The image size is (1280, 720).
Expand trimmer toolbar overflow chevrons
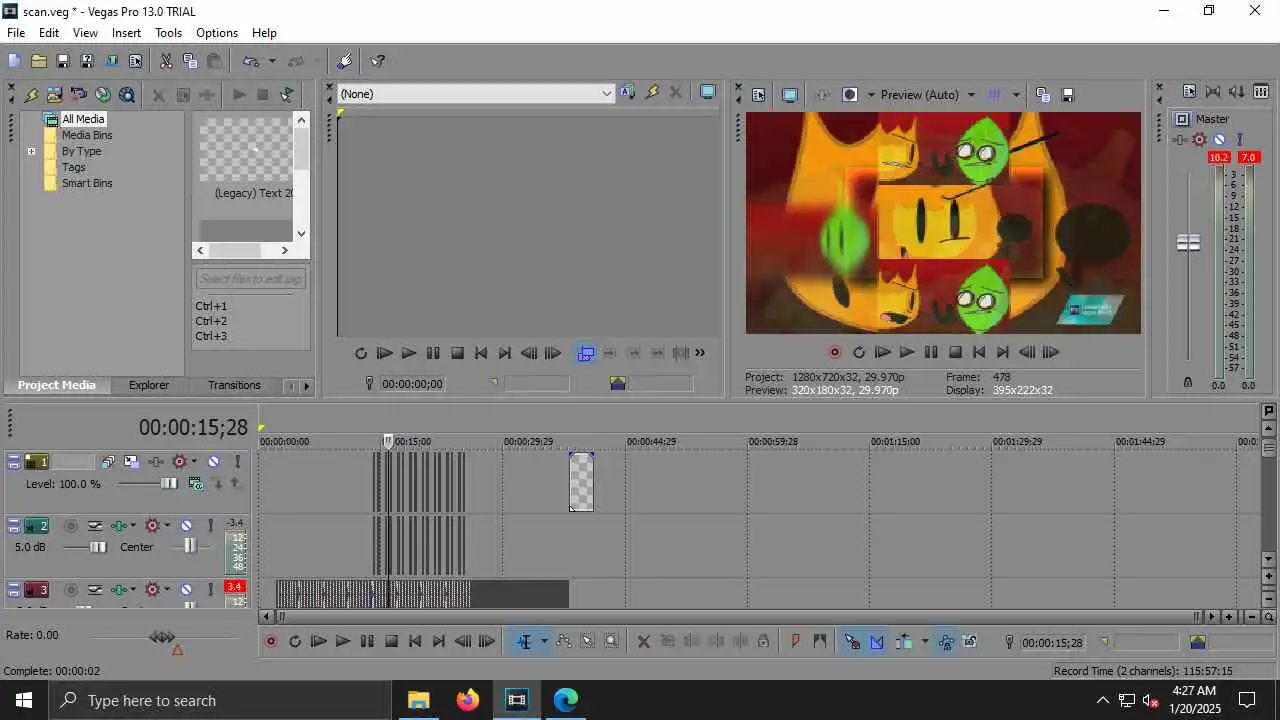(700, 352)
